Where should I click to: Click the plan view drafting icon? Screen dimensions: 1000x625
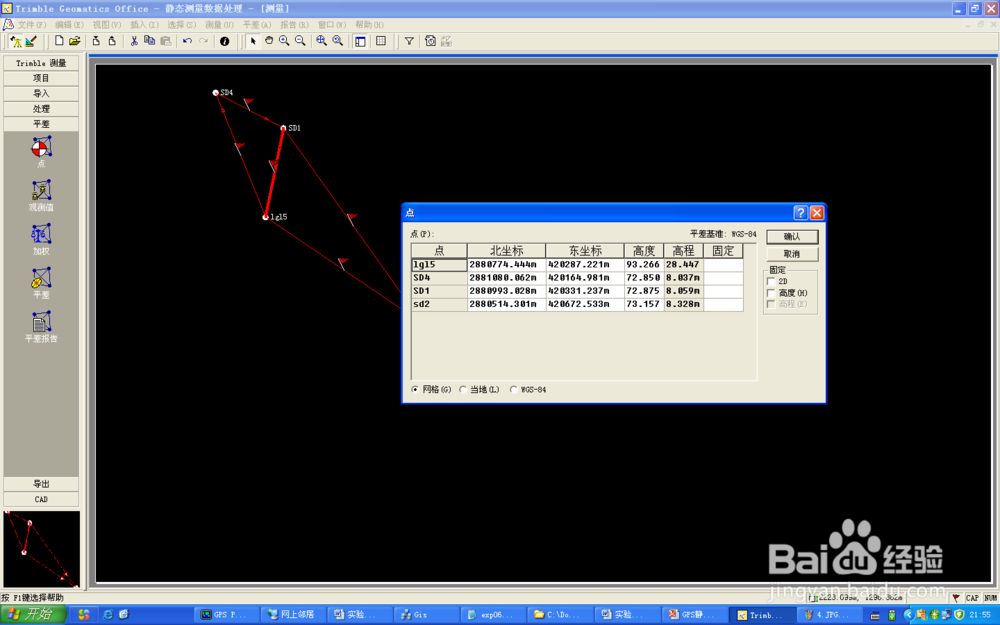[31, 41]
